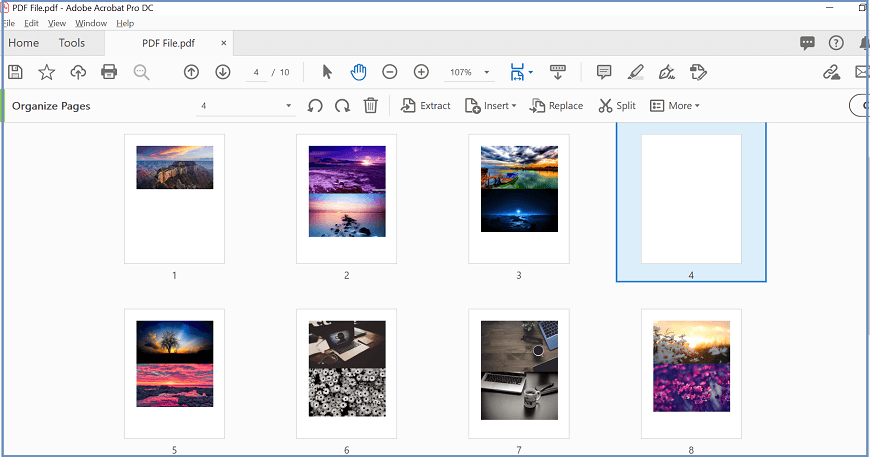Click the Extract pages button

(426, 105)
